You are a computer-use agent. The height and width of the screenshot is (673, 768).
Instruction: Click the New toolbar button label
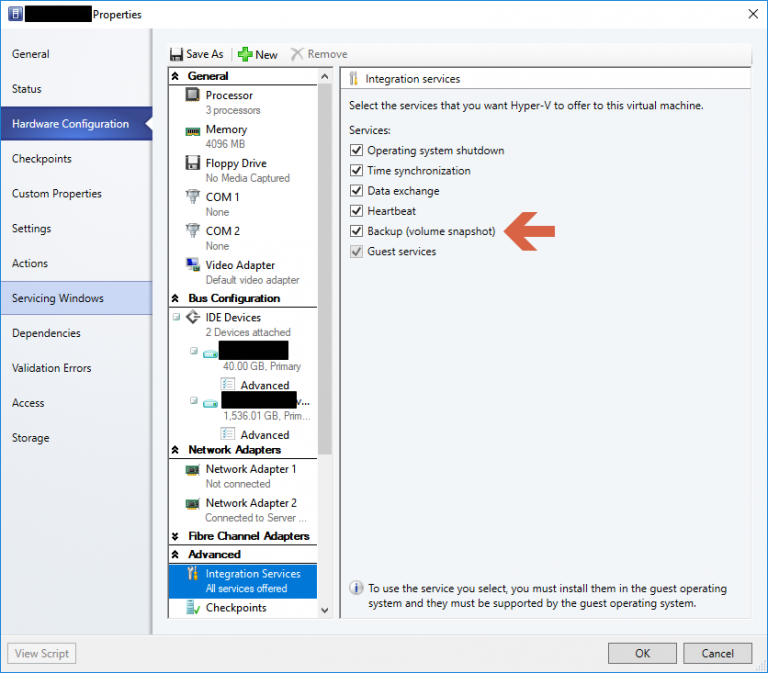point(266,55)
